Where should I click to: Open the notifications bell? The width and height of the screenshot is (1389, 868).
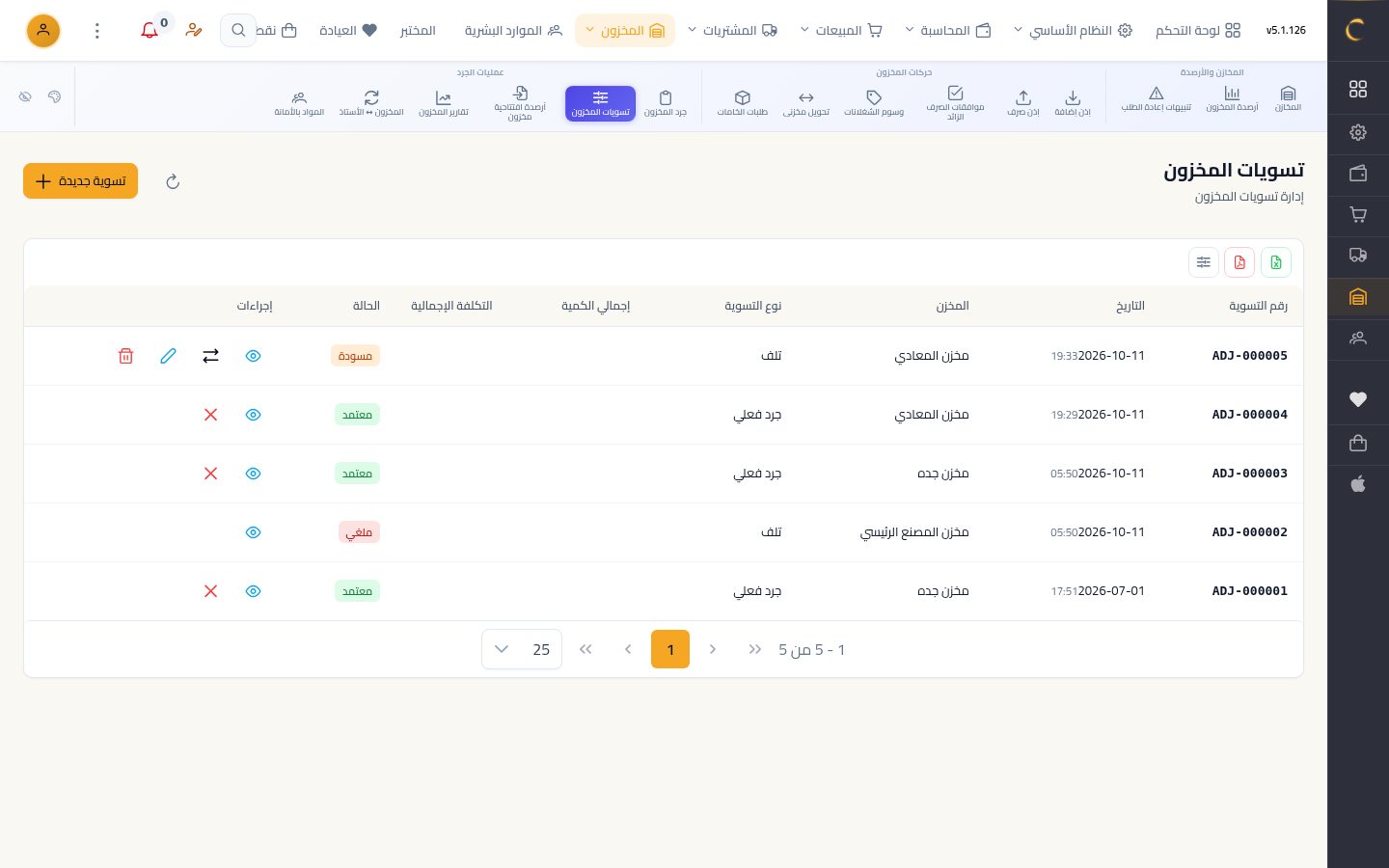150,31
